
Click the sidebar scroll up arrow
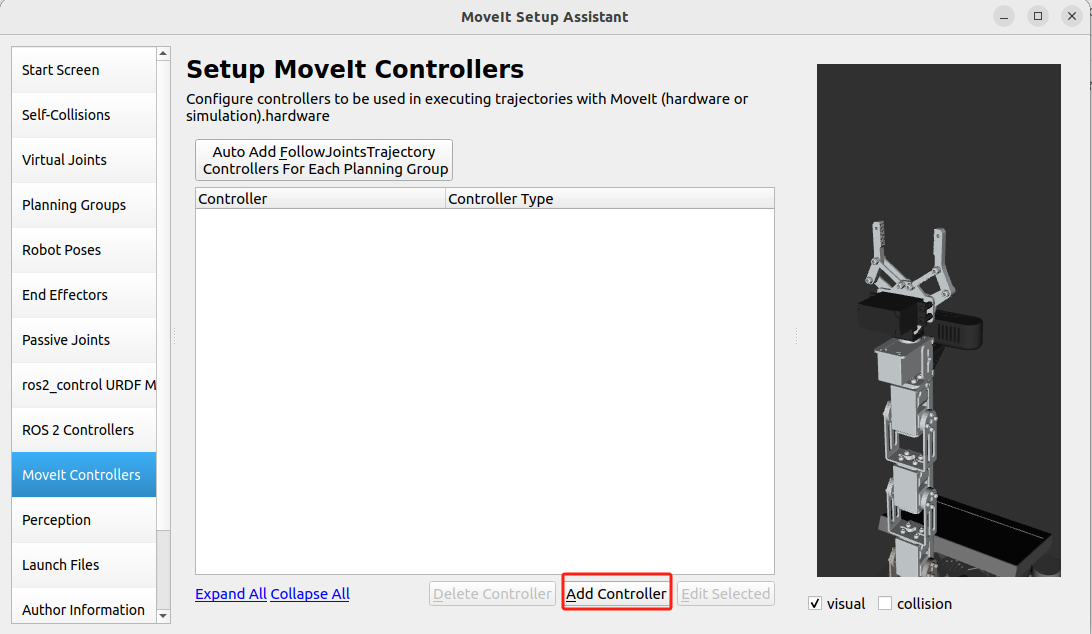[x=163, y=54]
